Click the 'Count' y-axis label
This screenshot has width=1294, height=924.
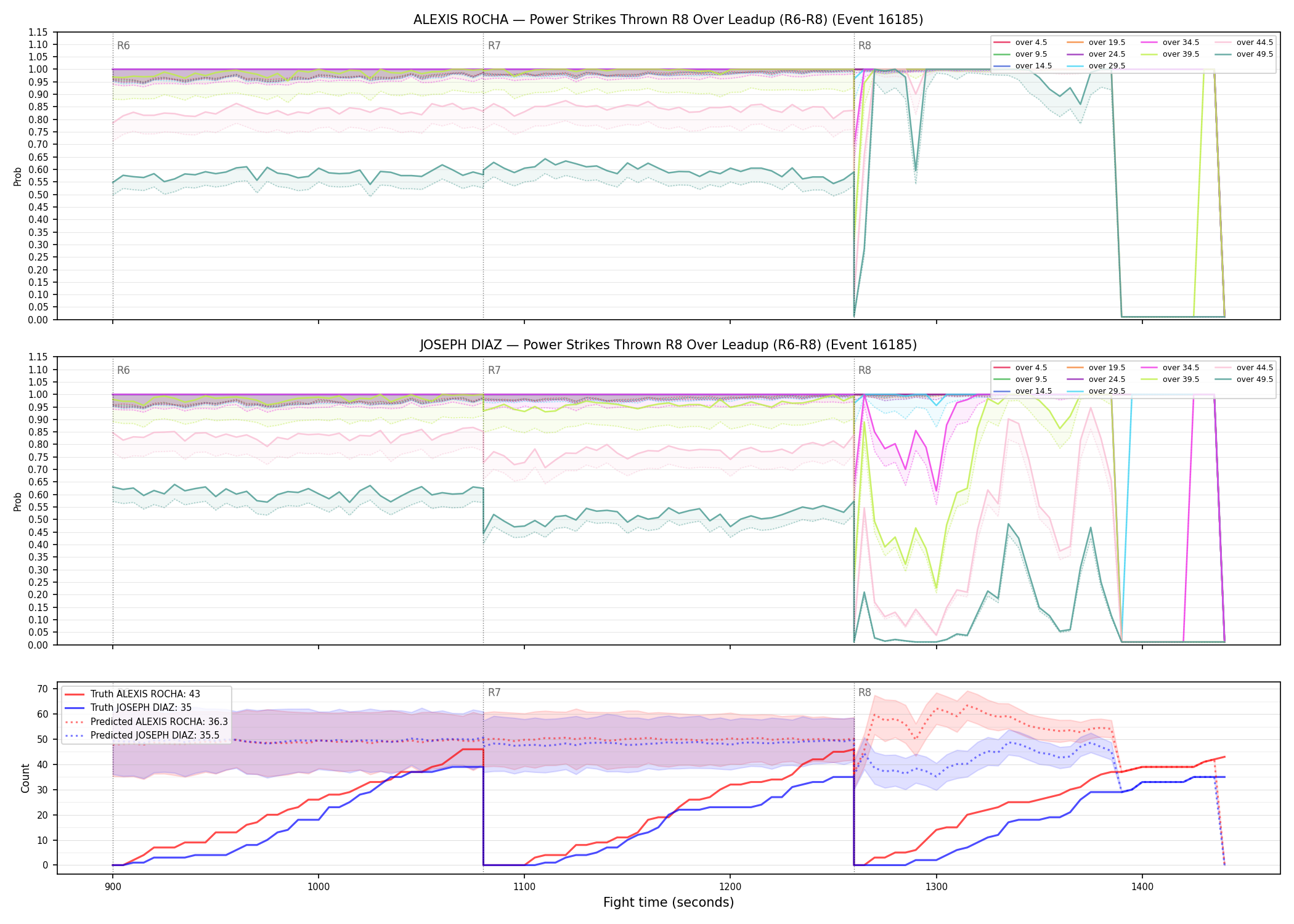tap(25, 778)
